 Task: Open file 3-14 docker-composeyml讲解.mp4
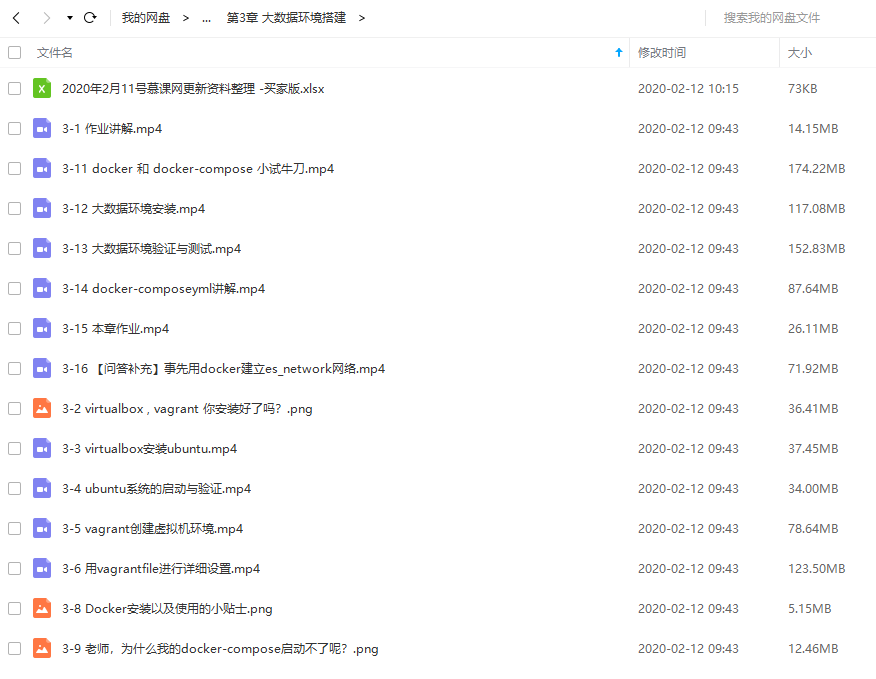point(163,289)
